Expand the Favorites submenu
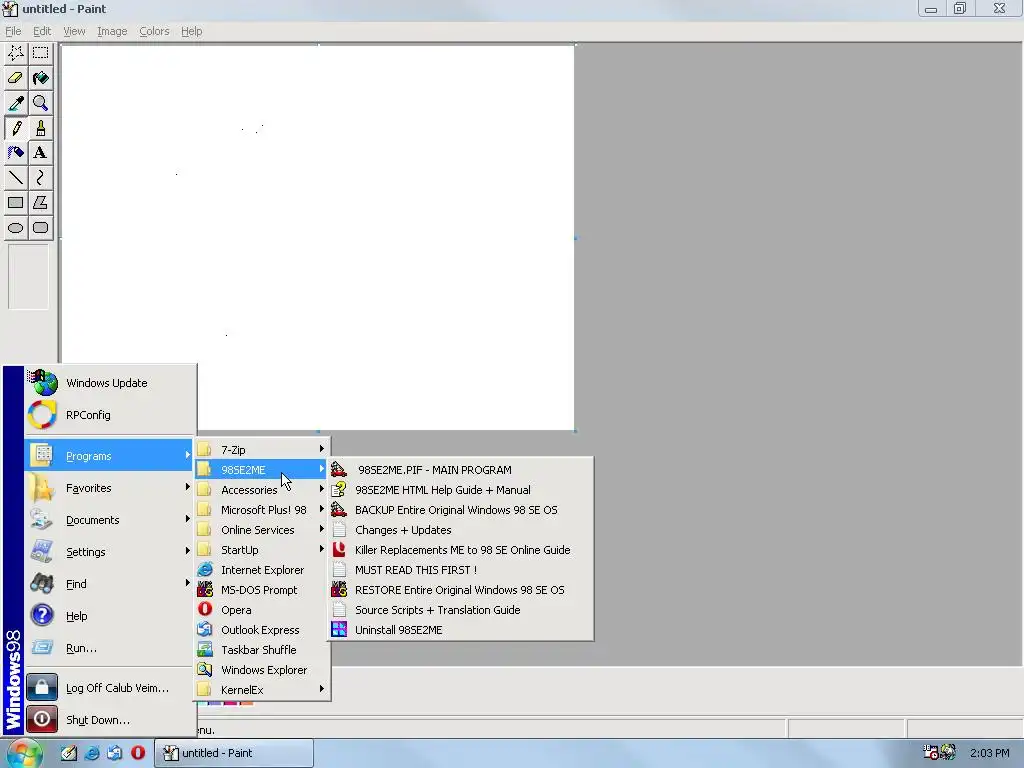The image size is (1024, 768). pyautogui.click(x=110, y=488)
